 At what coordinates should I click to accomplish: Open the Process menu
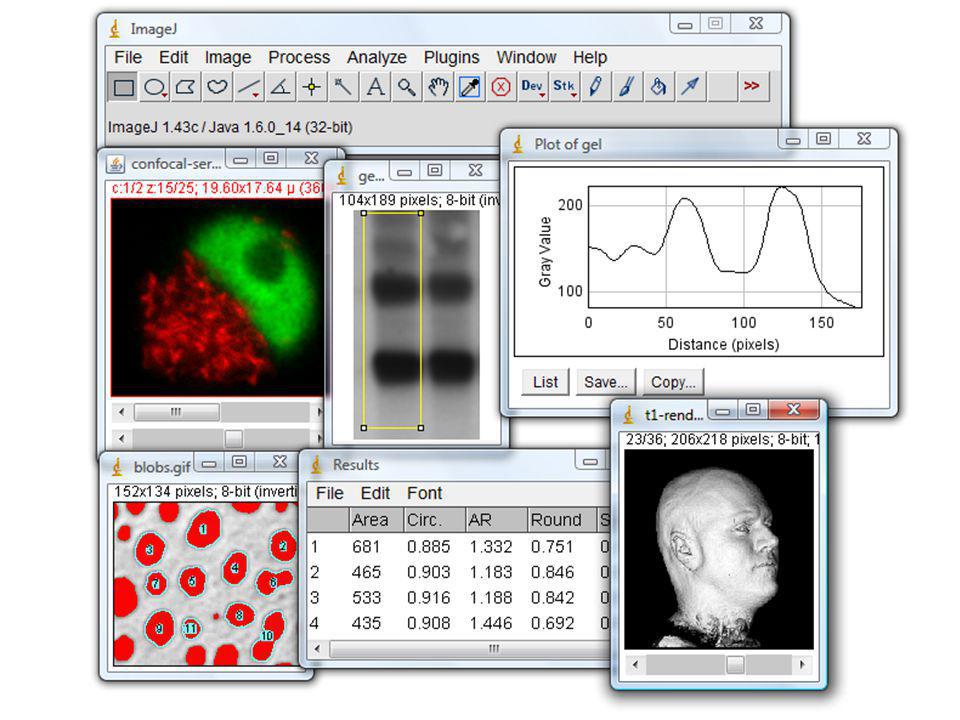click(299, 58)
